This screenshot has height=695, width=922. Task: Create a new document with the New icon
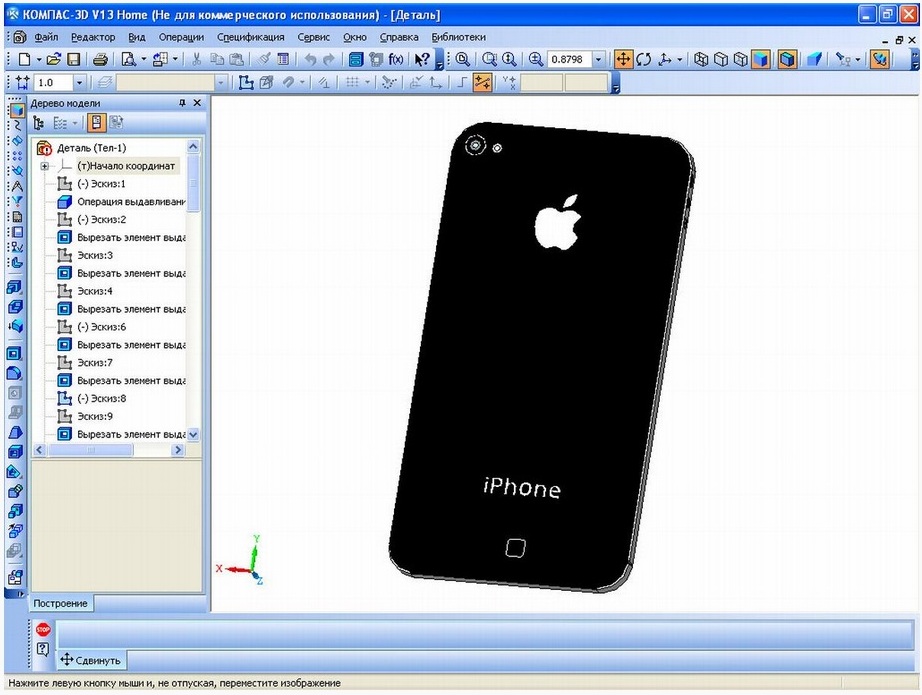(x=24, y=59)
